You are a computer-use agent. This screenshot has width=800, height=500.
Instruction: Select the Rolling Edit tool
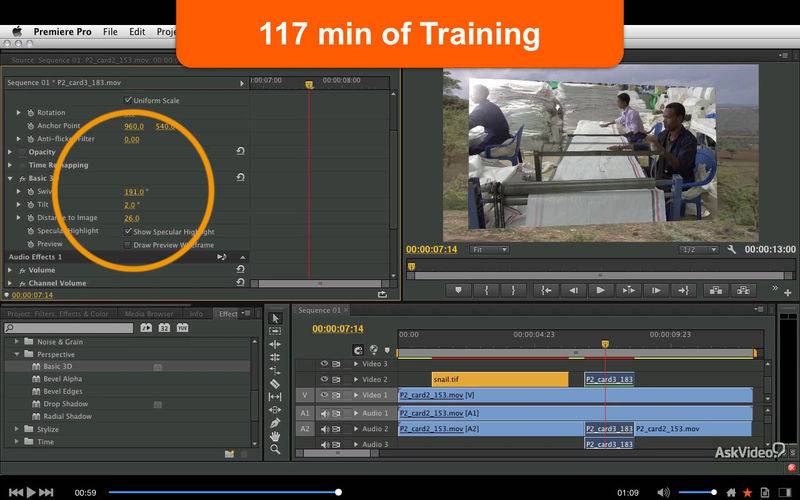[x=276, y=357]
